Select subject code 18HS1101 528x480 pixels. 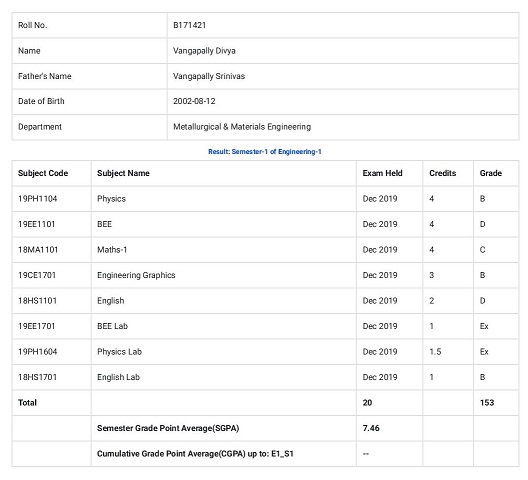tap(37, 301)
